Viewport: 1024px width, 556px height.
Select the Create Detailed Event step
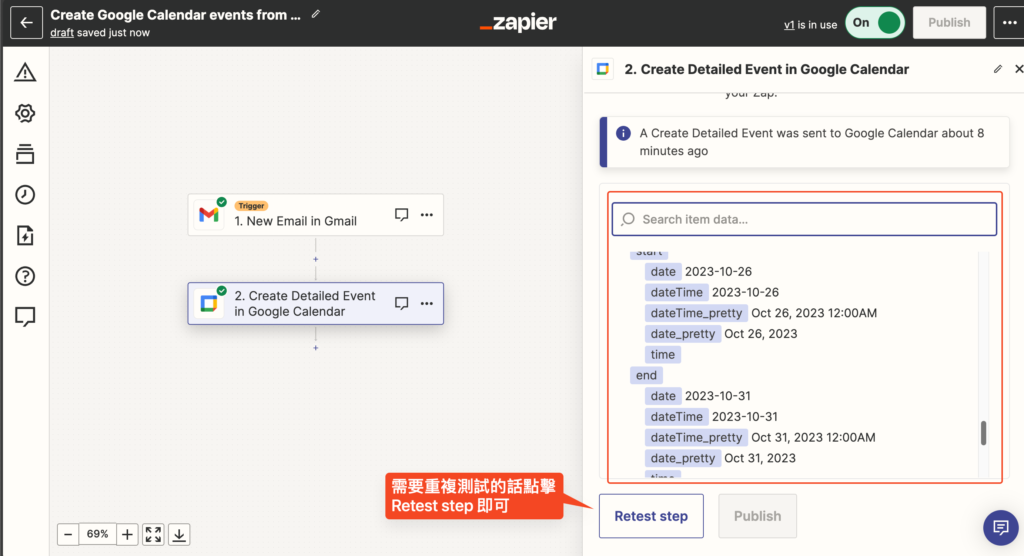pos(315,304)
